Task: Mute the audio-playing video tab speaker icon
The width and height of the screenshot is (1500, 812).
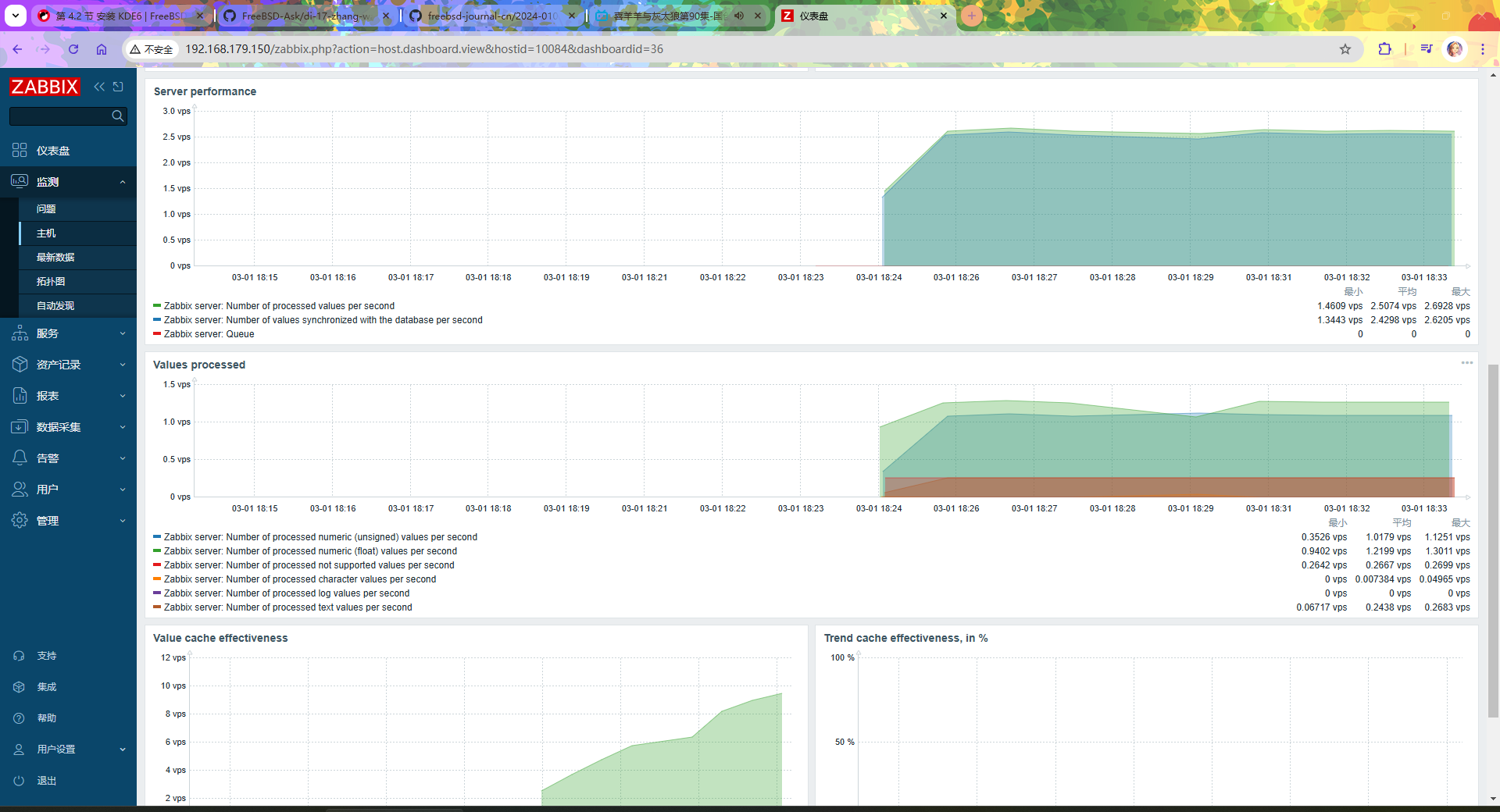Action: click(x=739, y=16)
